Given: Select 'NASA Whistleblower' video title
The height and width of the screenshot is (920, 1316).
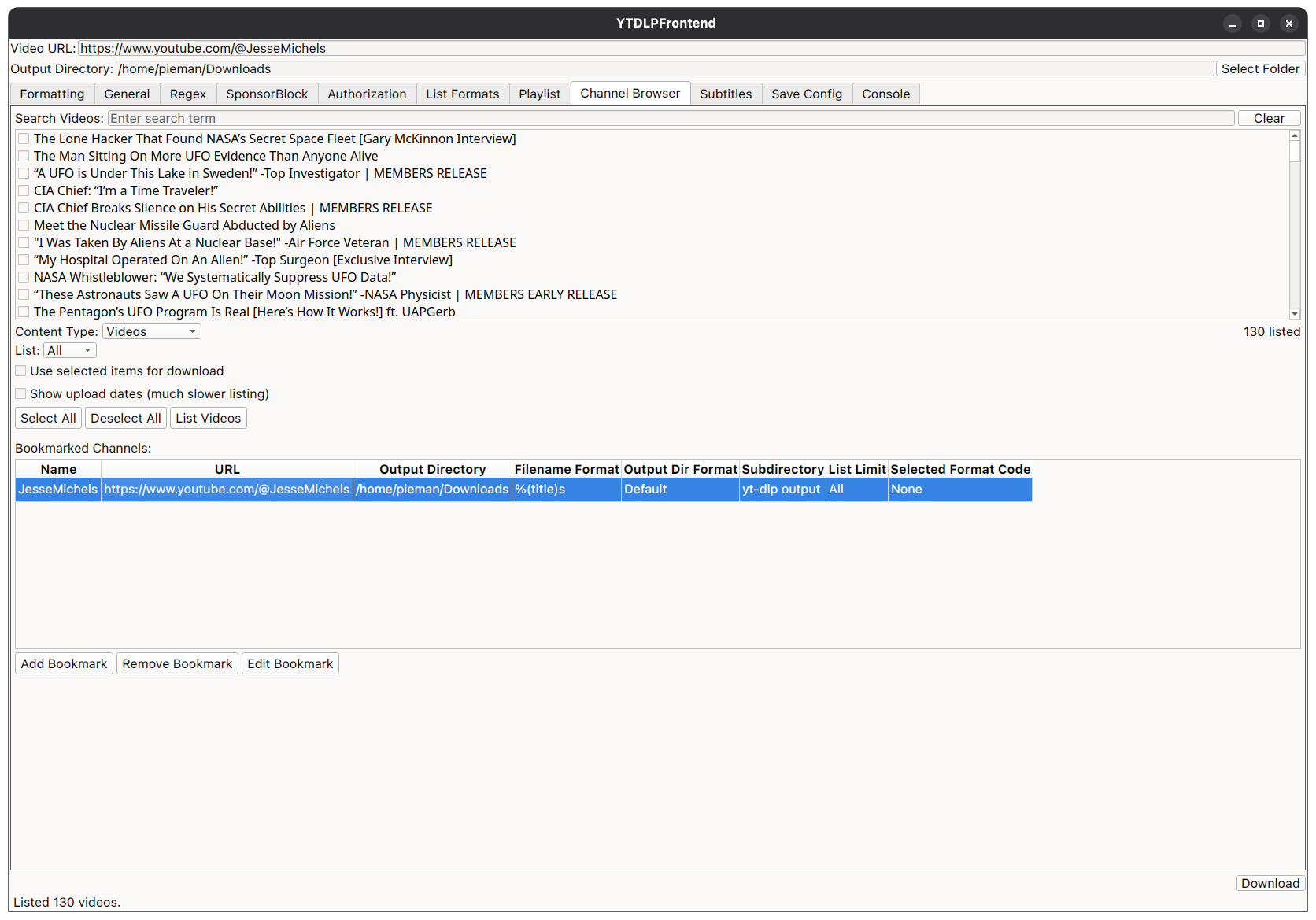Looking at the screenshot, I should pyautogui.click(x=215, y=277).
